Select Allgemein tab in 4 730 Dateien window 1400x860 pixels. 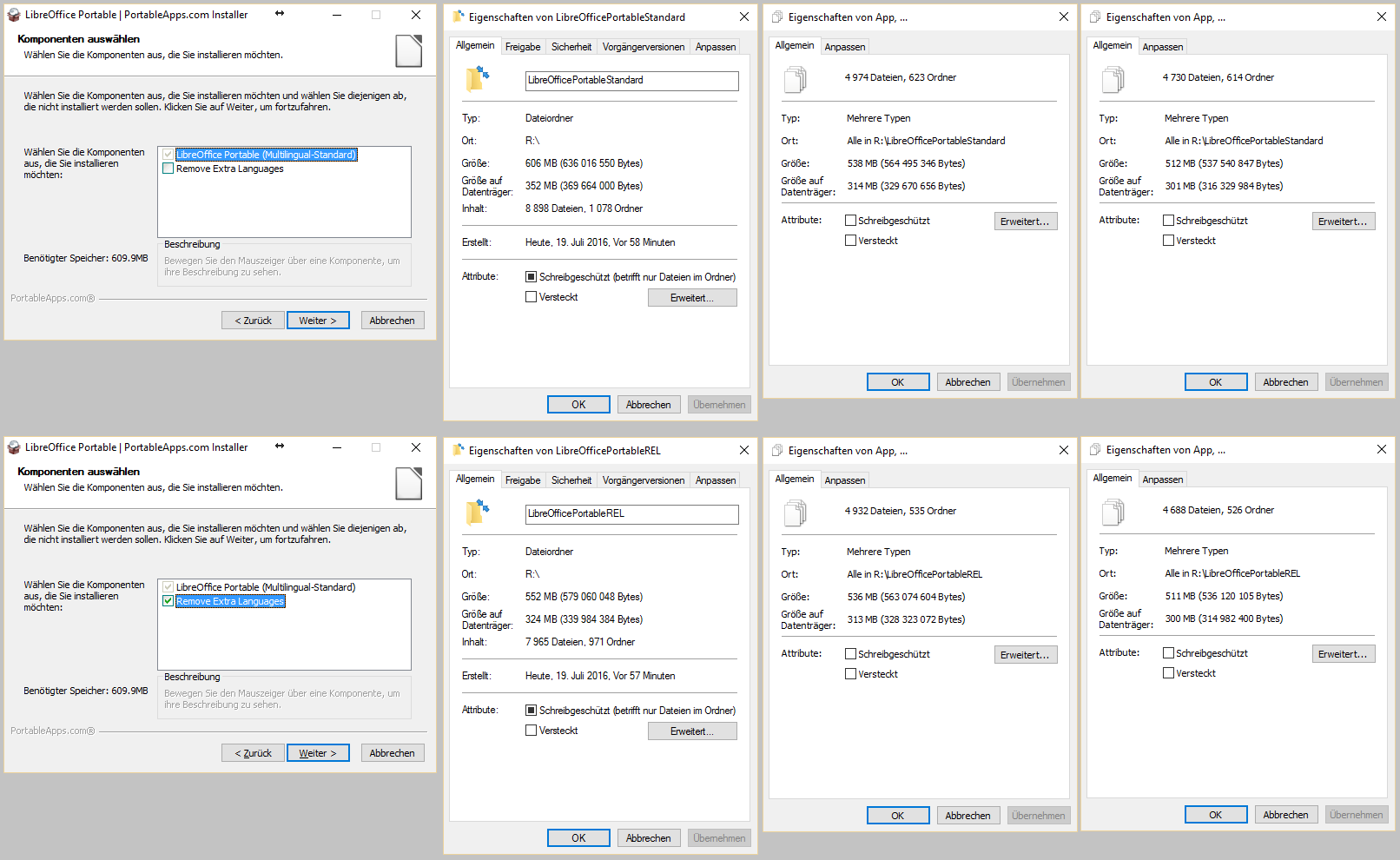(1113, 45)
